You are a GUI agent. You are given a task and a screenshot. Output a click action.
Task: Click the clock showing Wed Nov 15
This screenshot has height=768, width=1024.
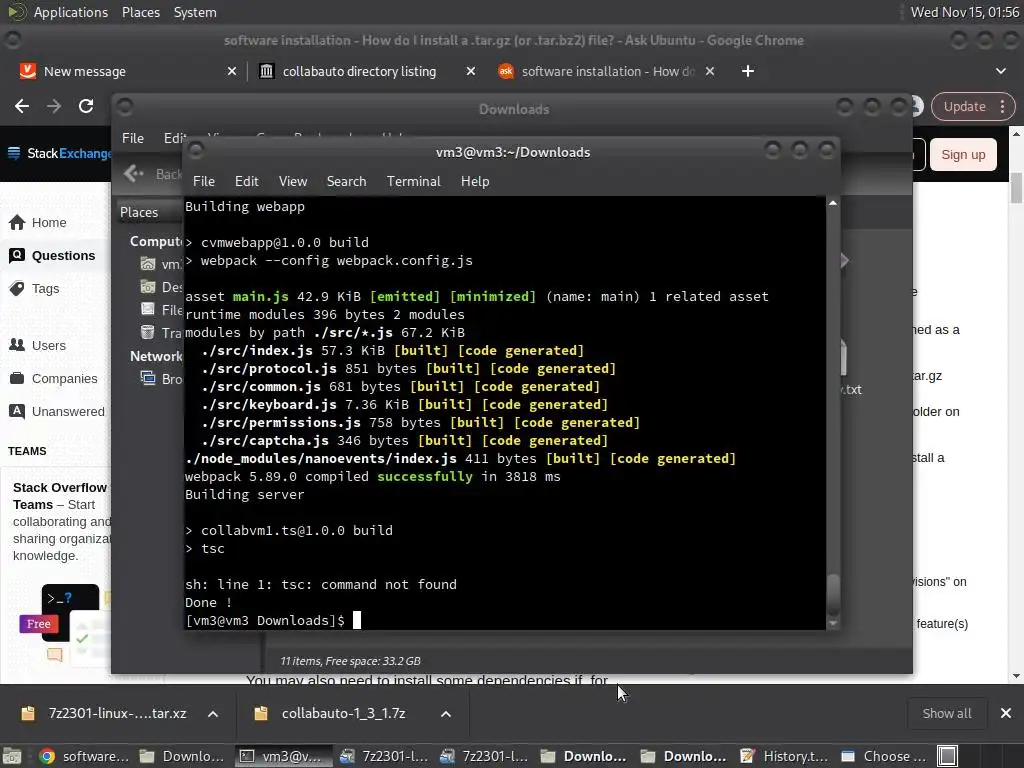[x=965, y=12]
